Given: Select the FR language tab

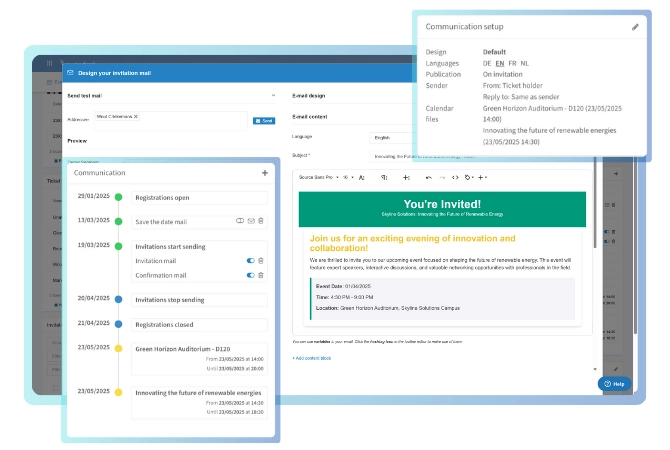Looking at the screenshot, I should click(512, 63).
